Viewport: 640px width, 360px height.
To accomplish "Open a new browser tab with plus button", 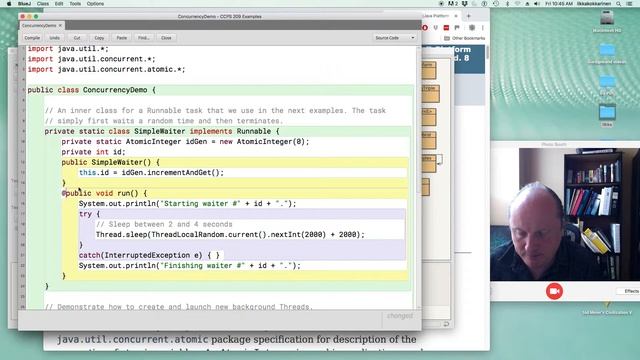I will [469, 16].
